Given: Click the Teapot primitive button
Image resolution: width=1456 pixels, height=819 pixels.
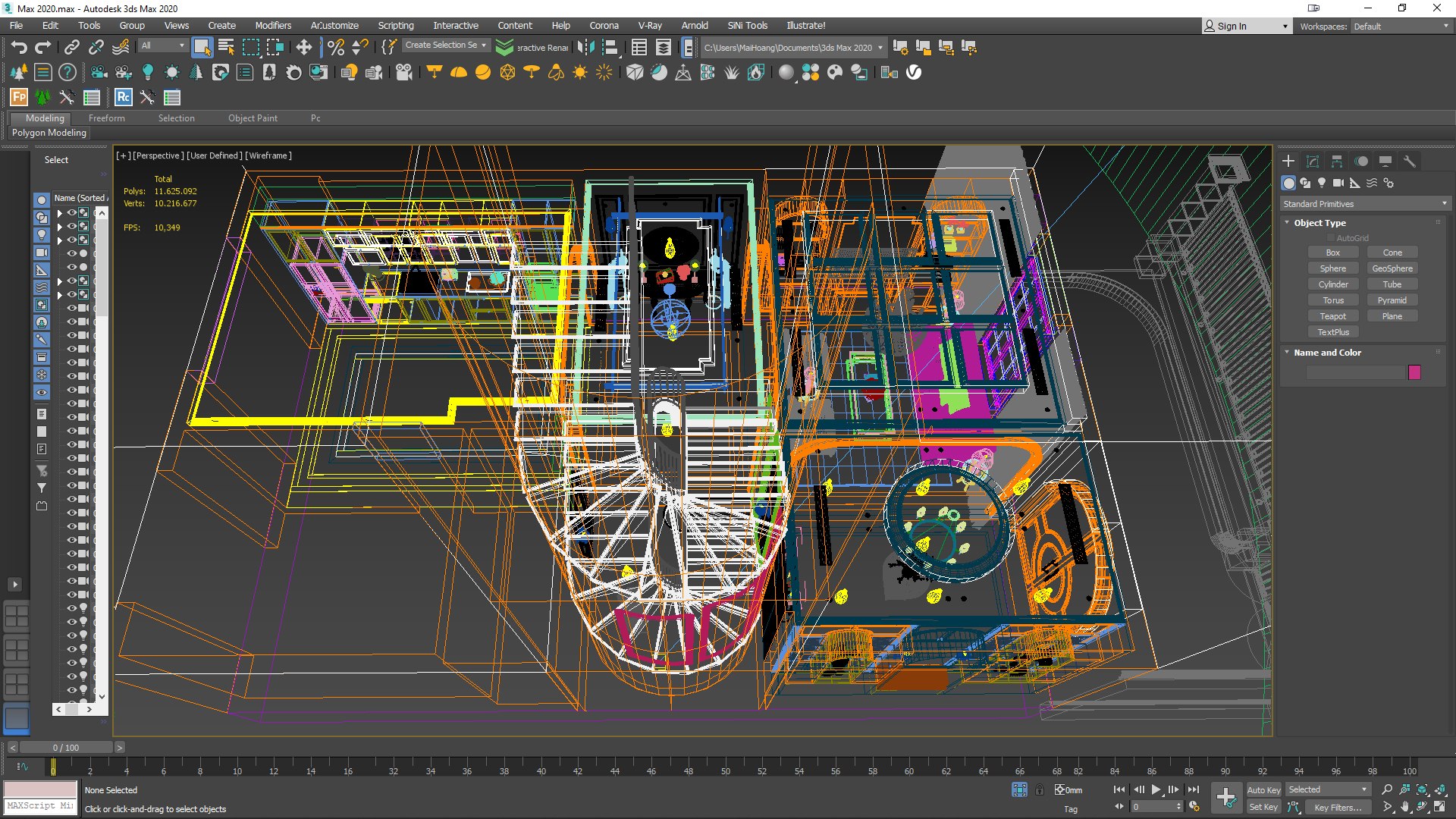Looking at the screenshot, I should 1332,316.
